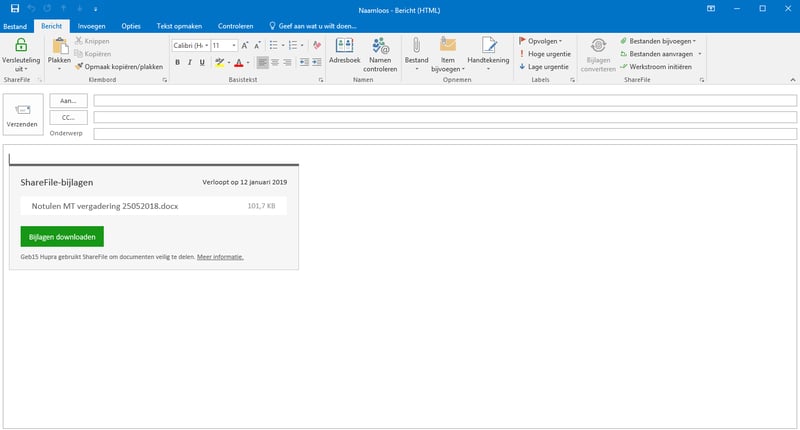Increase the paragraph indent

coord(317,62)
